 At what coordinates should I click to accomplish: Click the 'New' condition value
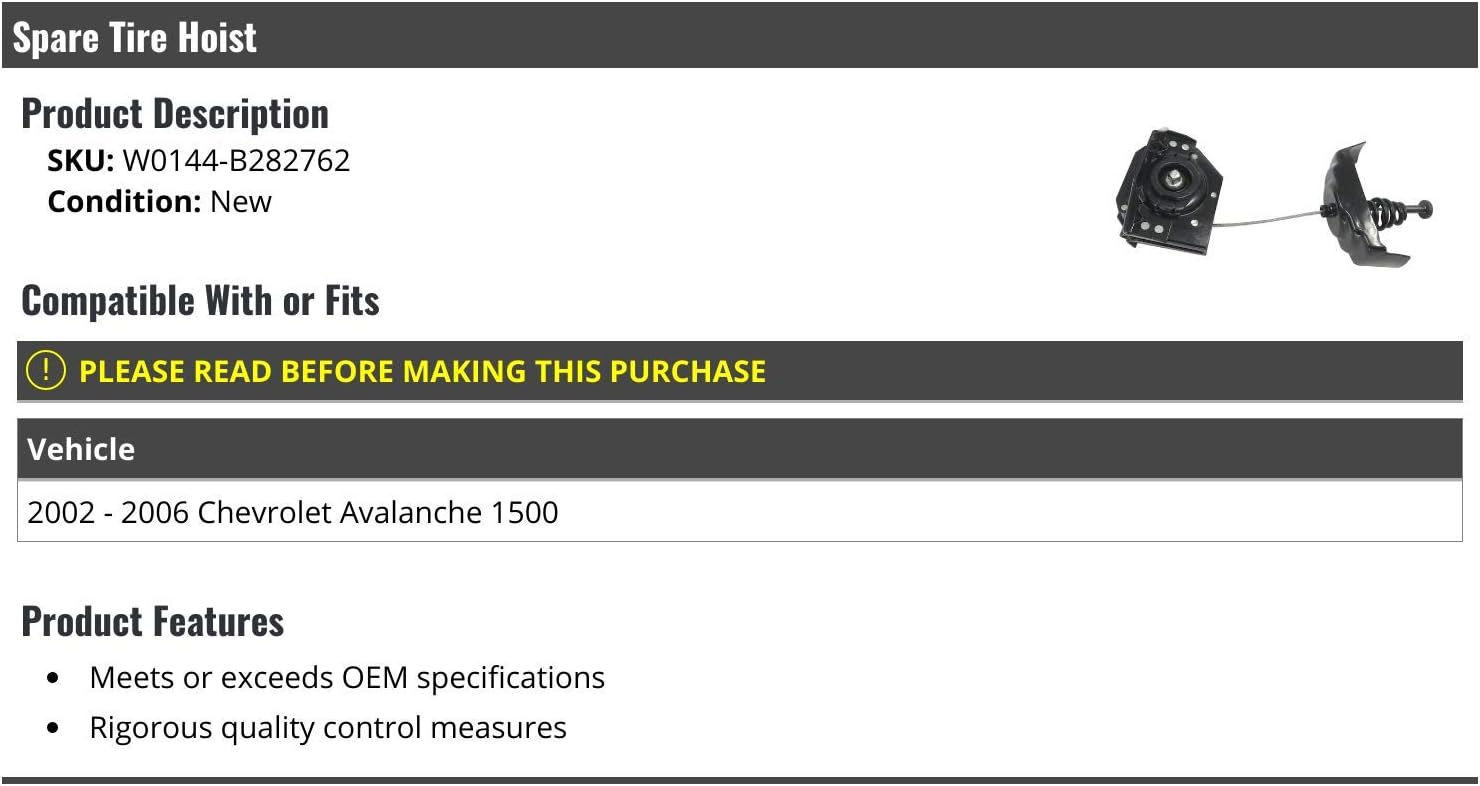pos(241,202)
